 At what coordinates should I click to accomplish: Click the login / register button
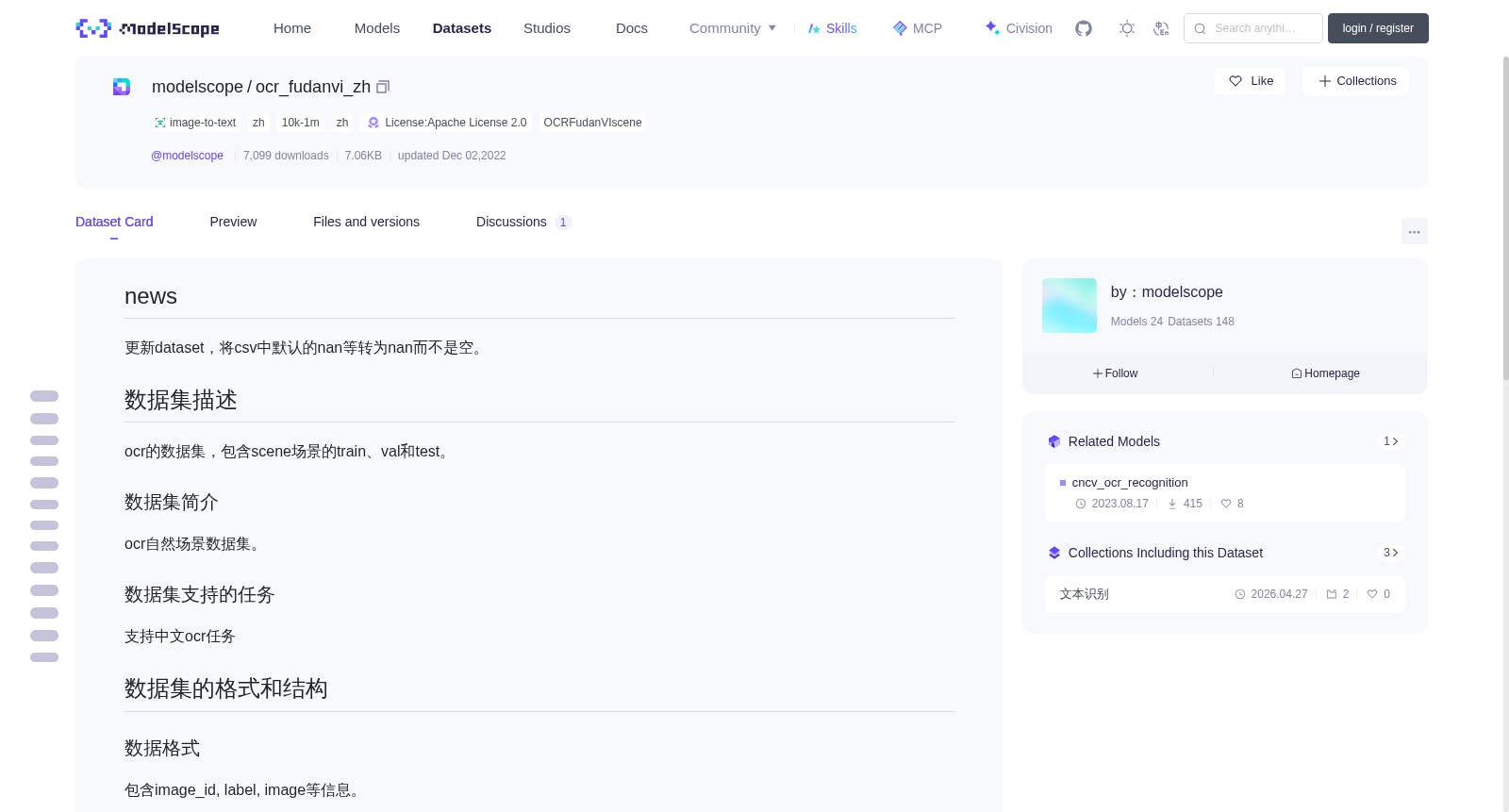pos(1378,28)
